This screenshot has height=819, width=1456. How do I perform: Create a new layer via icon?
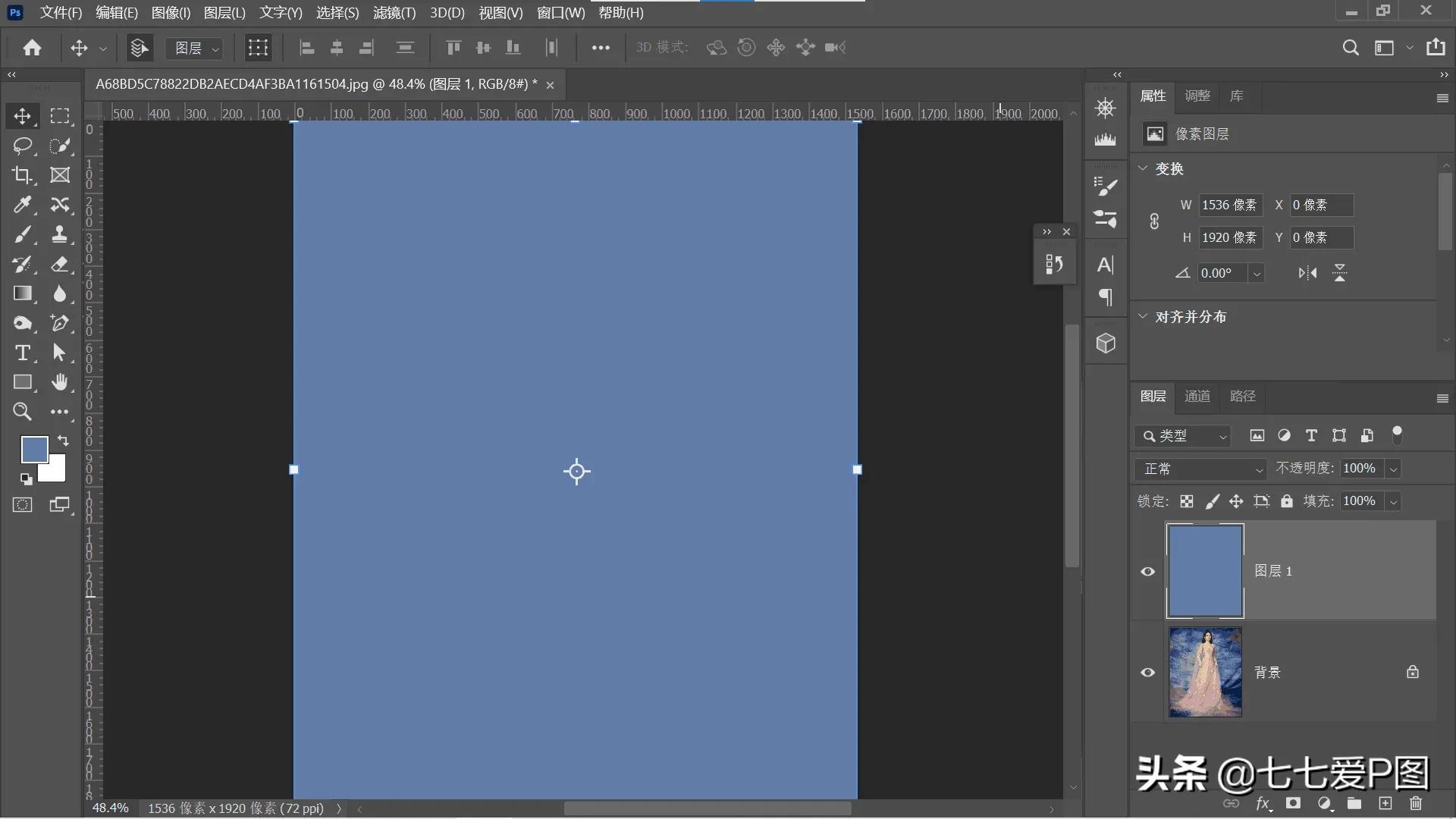click(x=1385, y=803)
